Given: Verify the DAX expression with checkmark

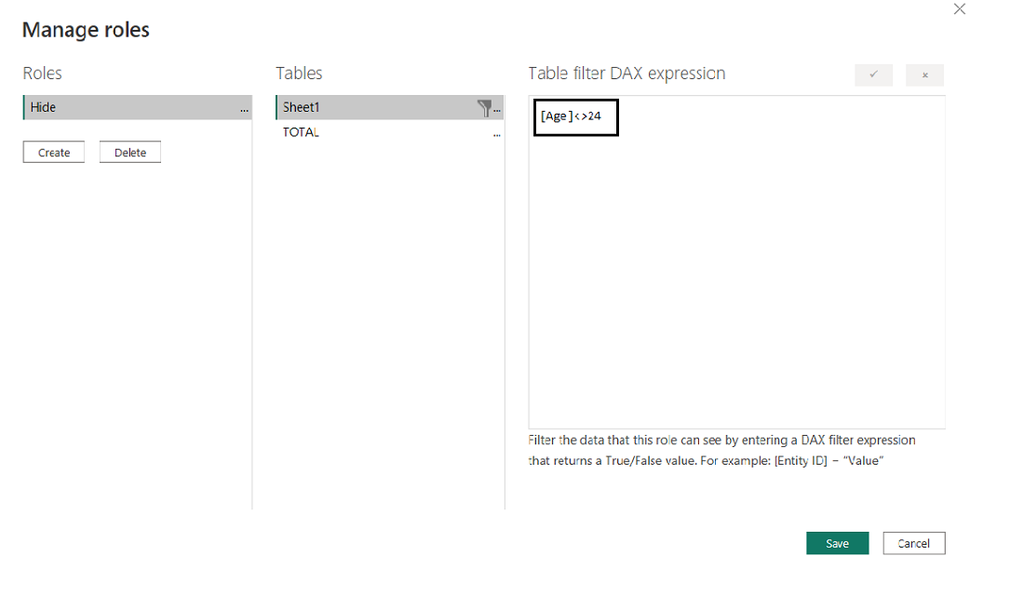Looking at the screenshot, I should coord(874,75).
